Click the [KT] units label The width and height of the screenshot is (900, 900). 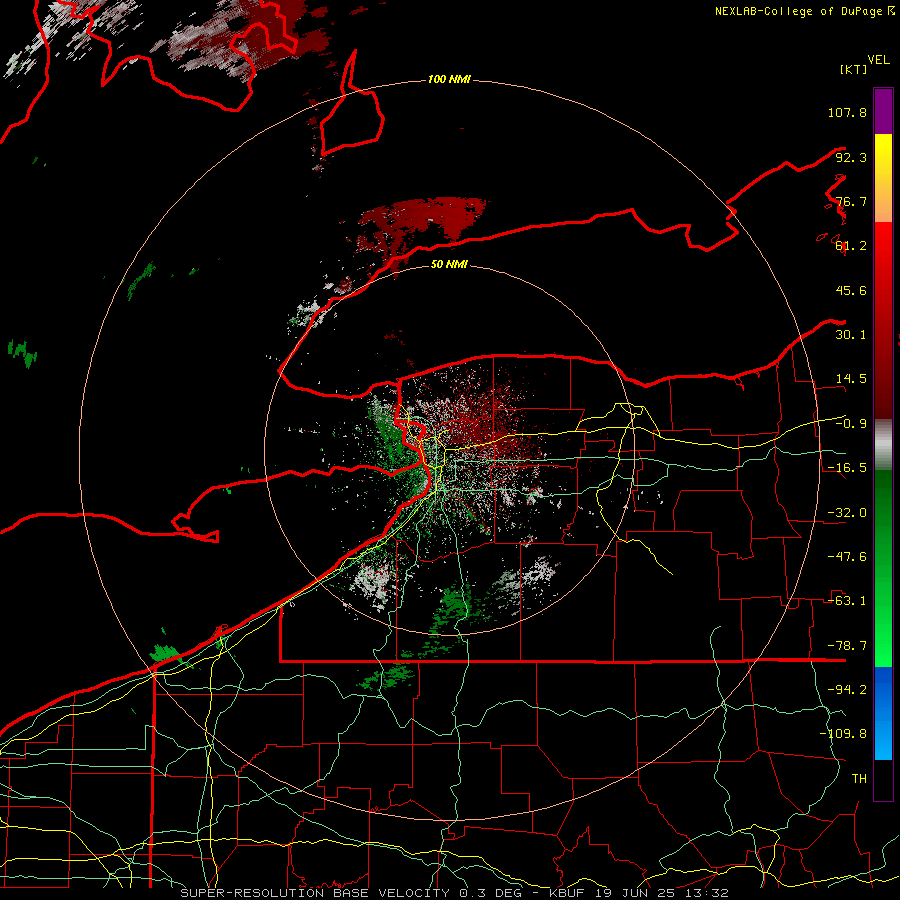[853, 69]
